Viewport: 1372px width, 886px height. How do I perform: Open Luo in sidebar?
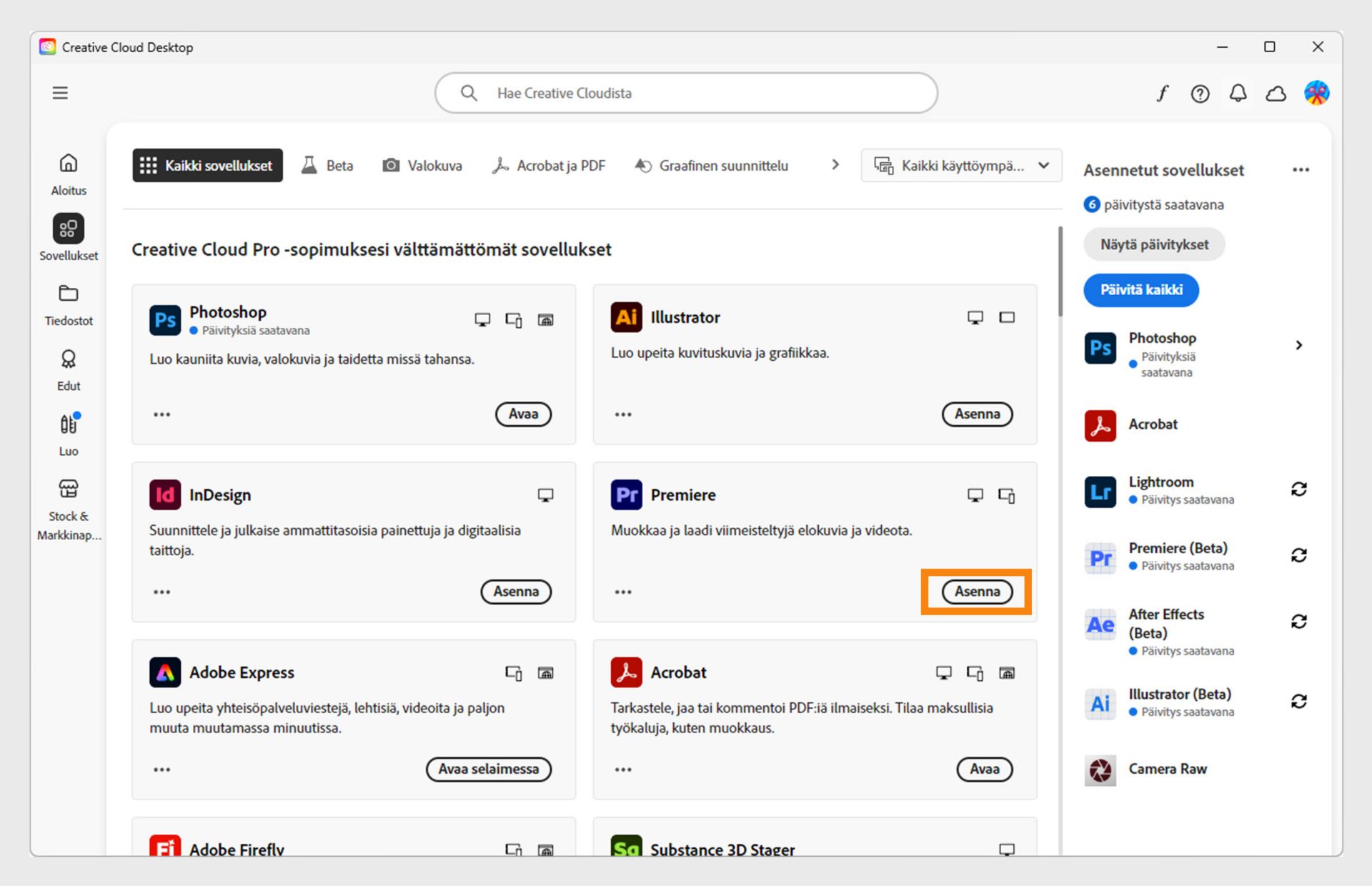(x=69, y=435)
